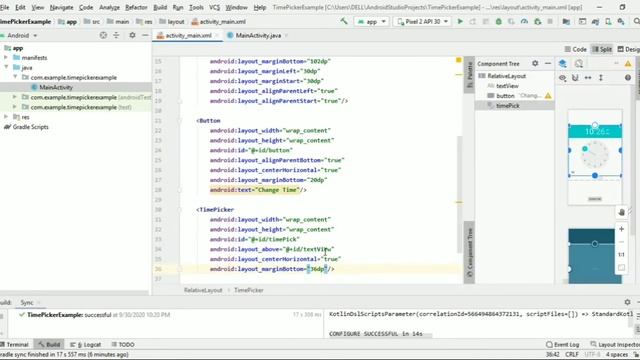
Task: Click the horizontal expand arrows icon
Action: pos(588,78)
